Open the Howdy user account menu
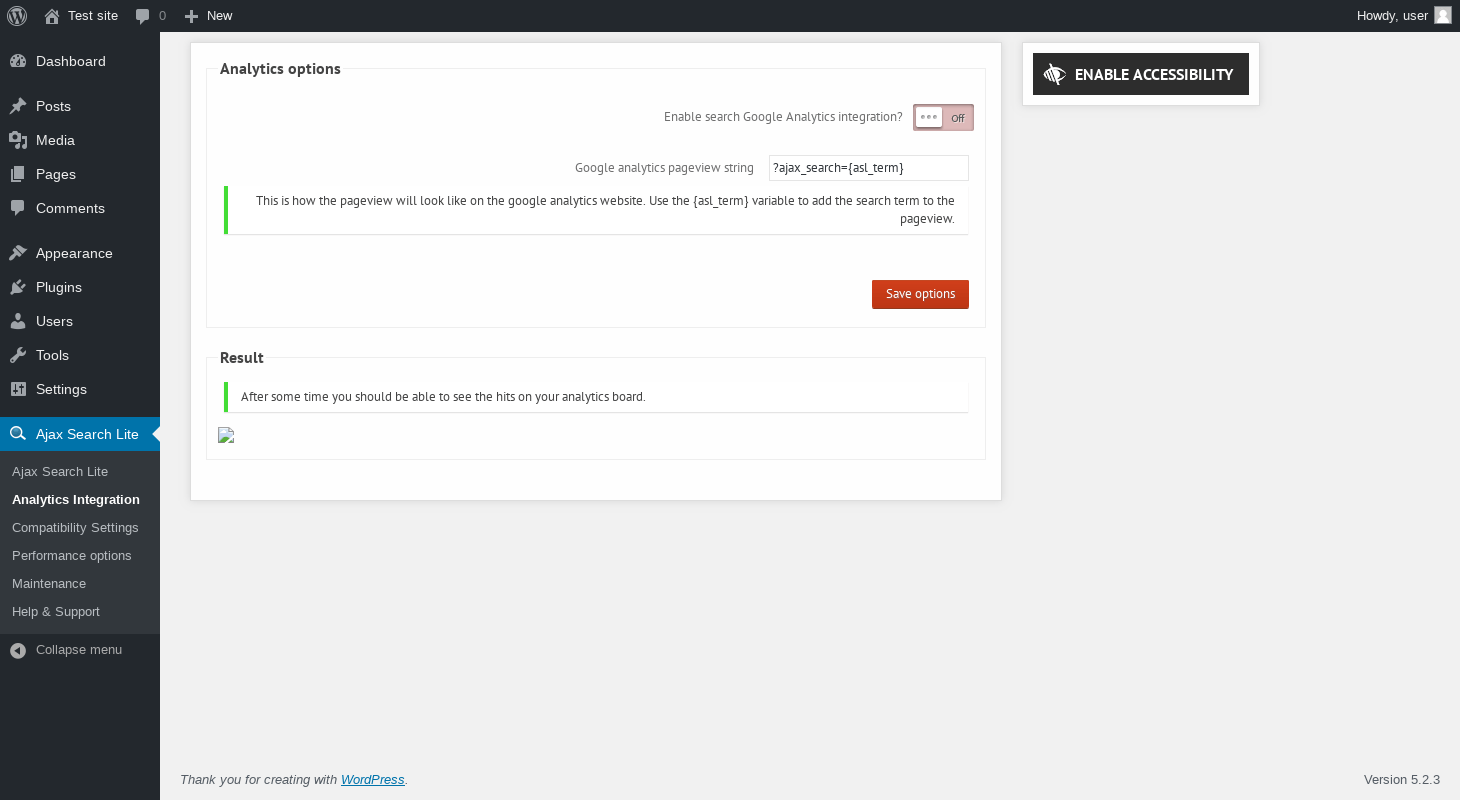Screen dimensions: 1460x800 1392,15
